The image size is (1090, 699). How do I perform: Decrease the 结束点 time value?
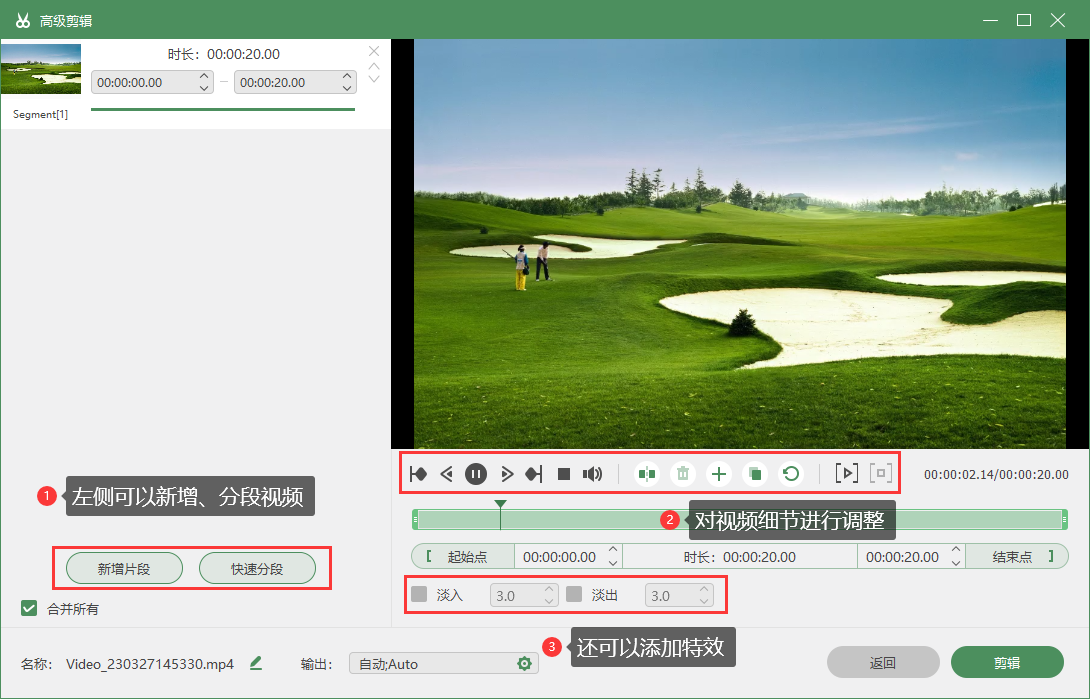[956, 563]
